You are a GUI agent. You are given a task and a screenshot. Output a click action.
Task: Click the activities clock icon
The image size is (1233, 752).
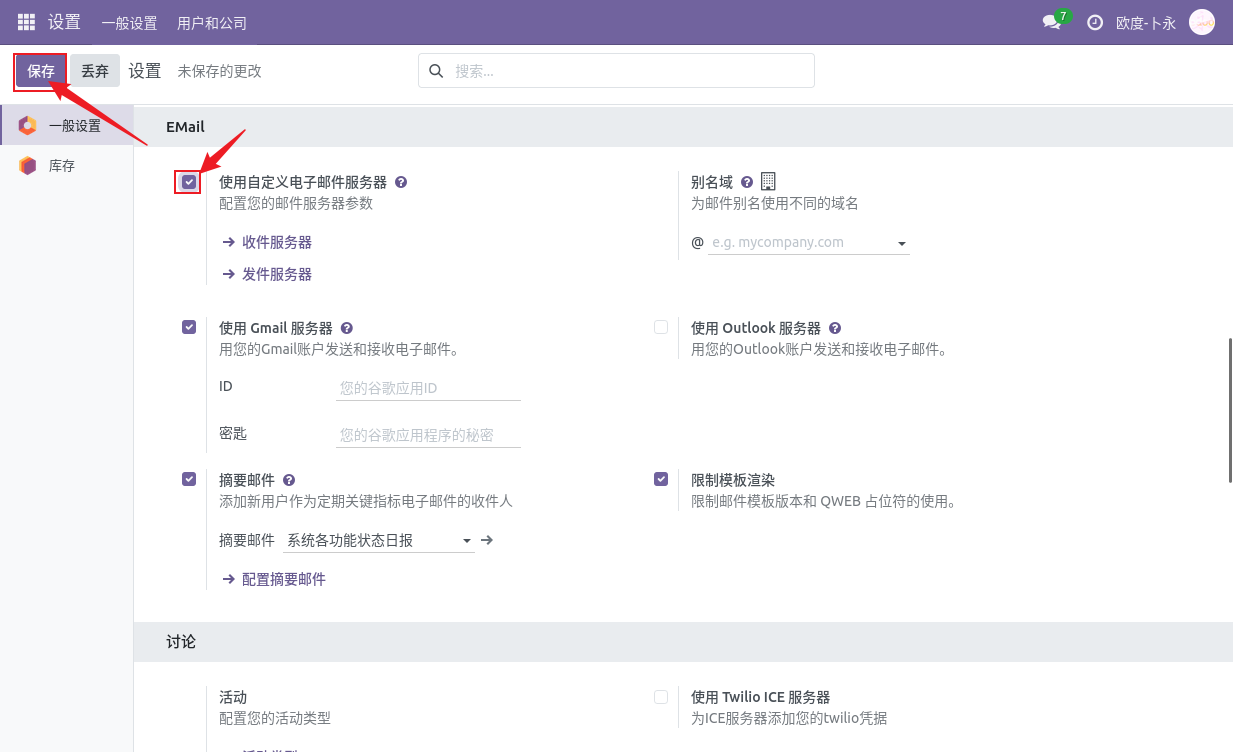coord(1095,22)
